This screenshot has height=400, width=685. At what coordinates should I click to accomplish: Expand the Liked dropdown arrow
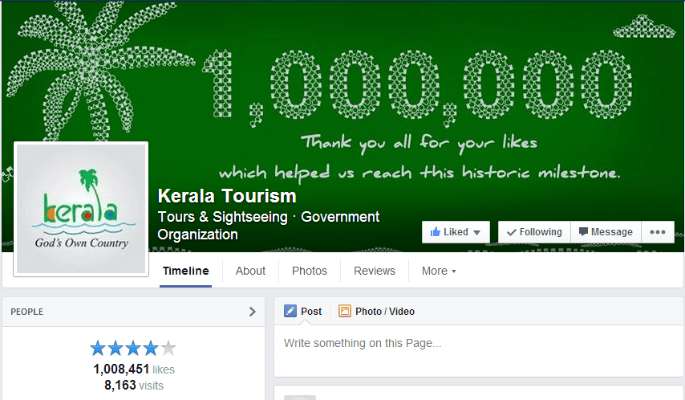click(477, 232)
